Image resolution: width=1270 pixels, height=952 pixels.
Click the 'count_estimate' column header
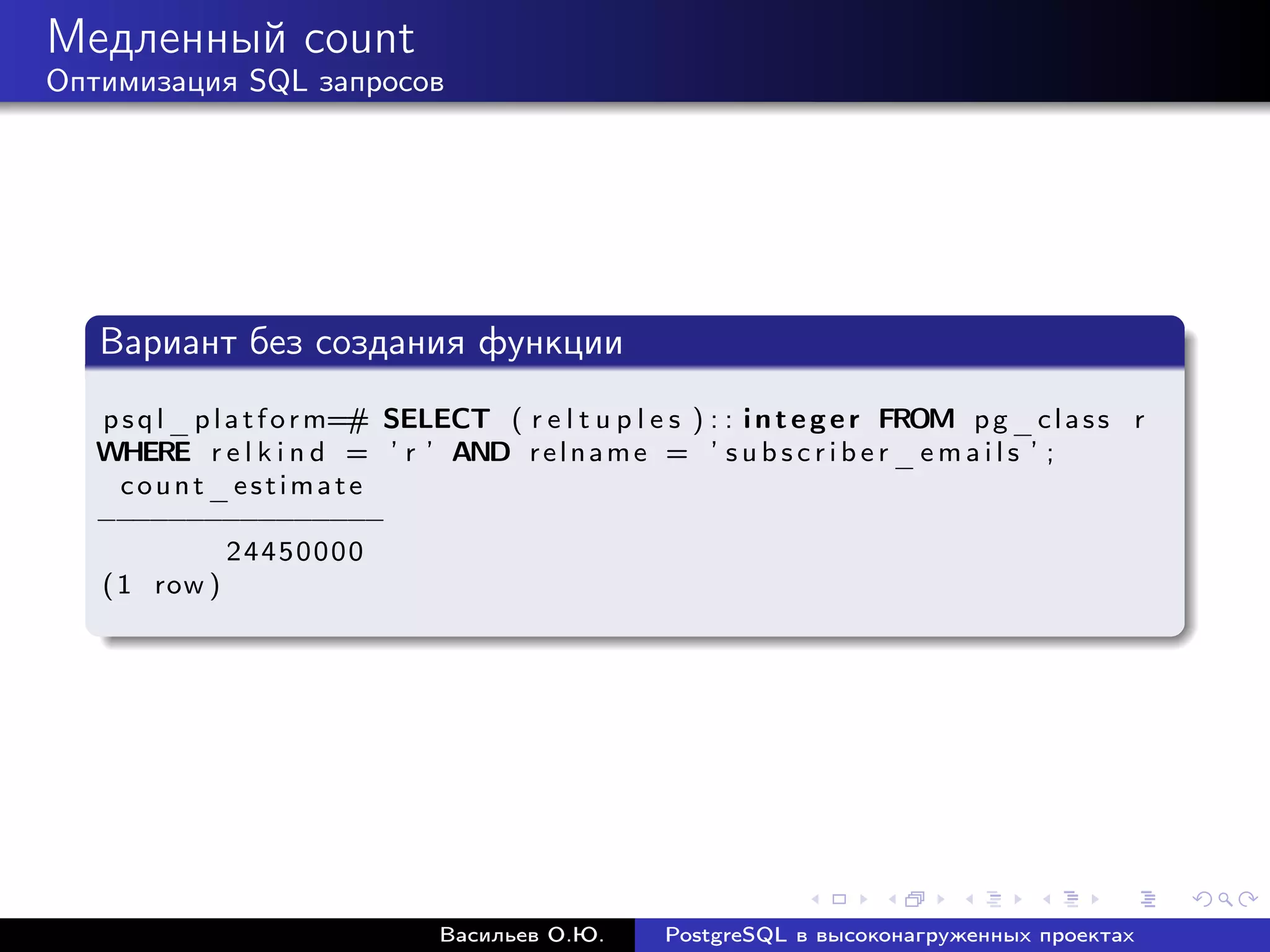tap(242, 487)
